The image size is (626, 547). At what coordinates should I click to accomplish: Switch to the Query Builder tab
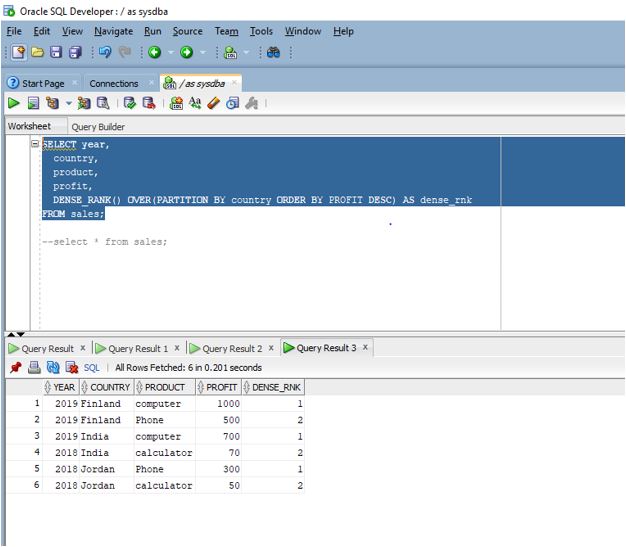(98, 127)
